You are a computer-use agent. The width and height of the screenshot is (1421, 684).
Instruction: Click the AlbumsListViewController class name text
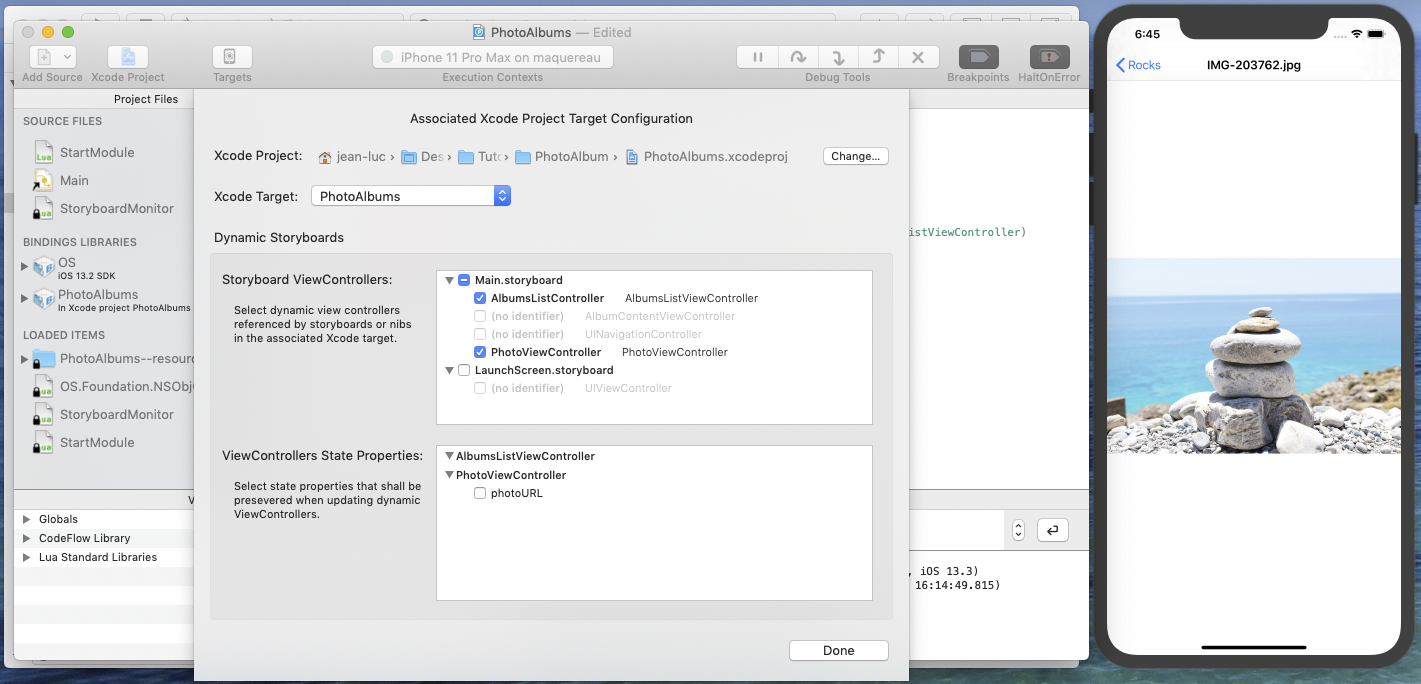(691, 298)
